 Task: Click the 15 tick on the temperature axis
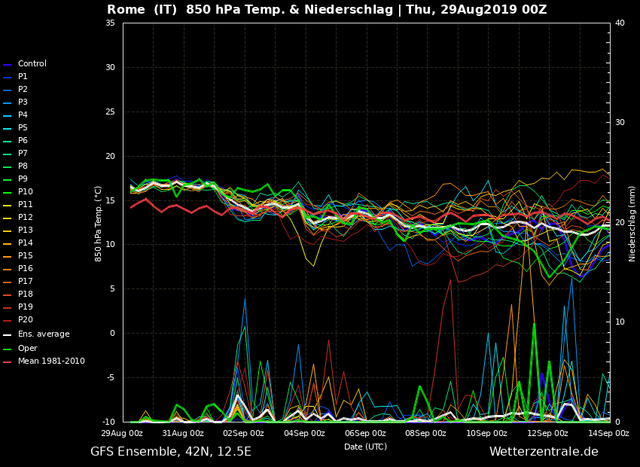click(x=111, y=200)
